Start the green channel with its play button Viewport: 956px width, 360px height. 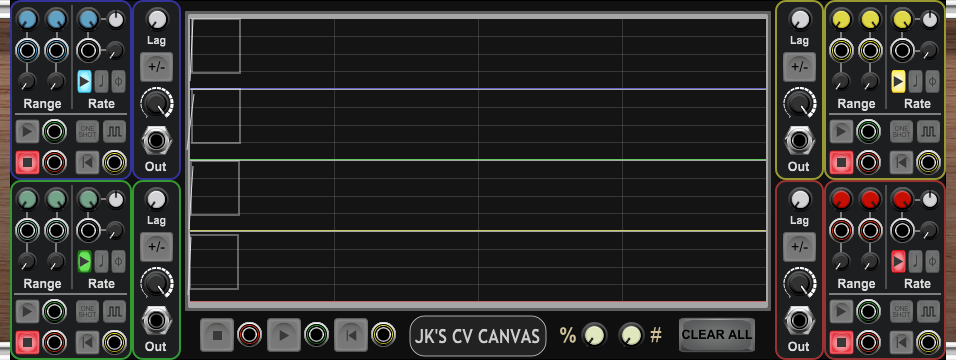click(x=27, y=311)
